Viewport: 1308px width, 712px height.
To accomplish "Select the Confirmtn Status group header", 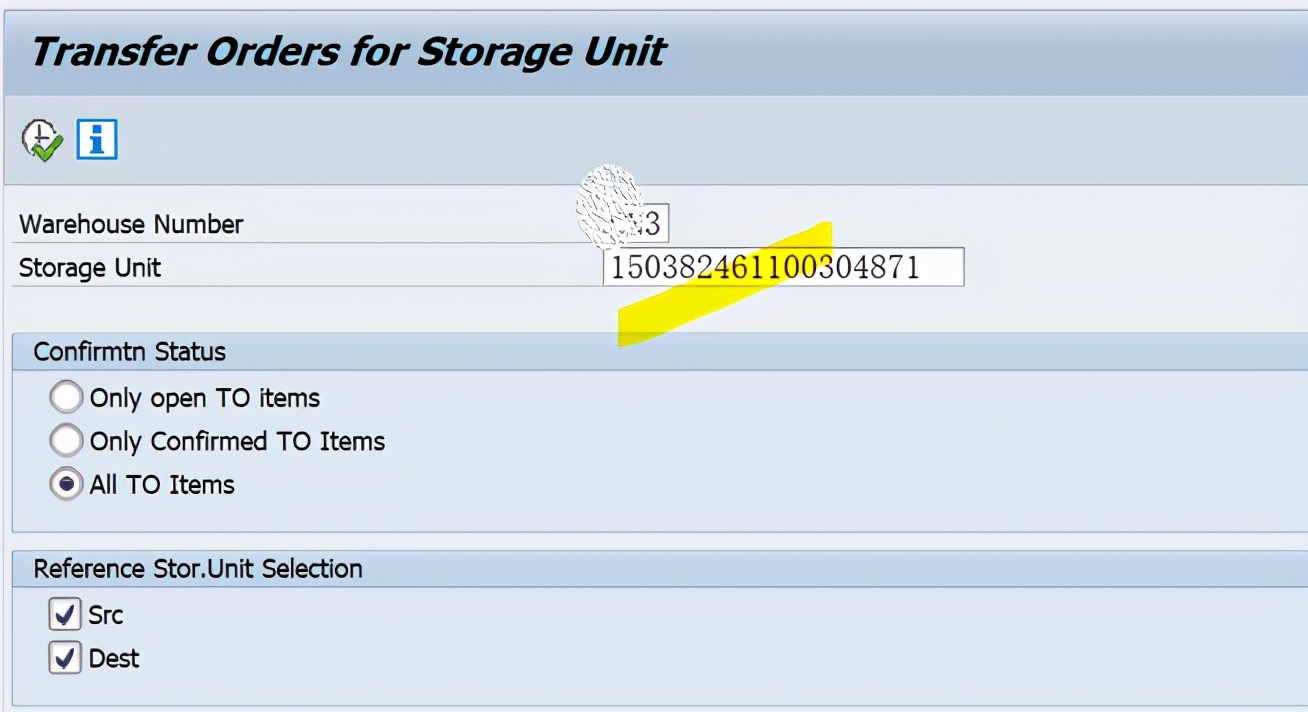I will click(130, 352).
